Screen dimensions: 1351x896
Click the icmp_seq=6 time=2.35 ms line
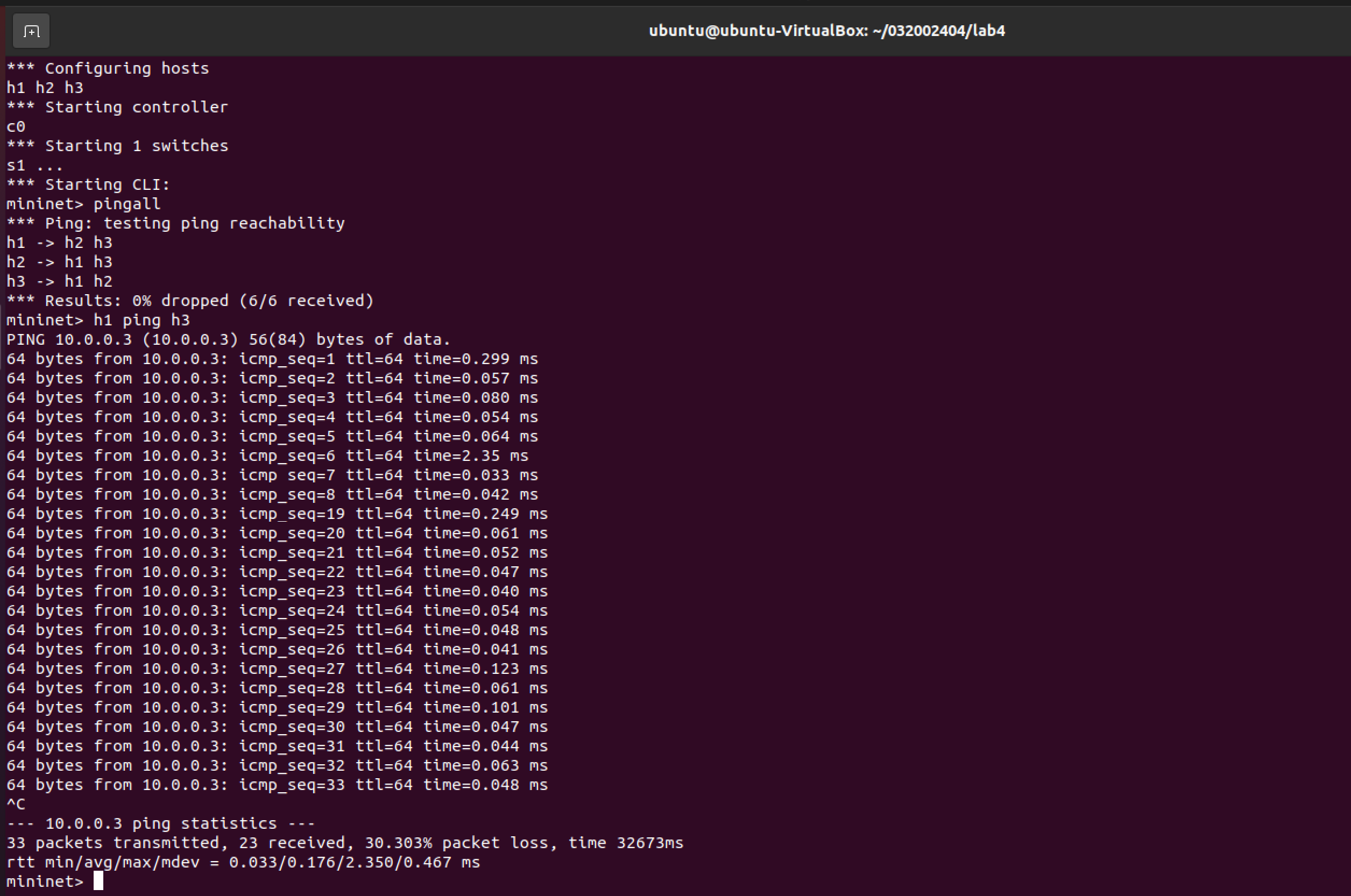[267, 456]
